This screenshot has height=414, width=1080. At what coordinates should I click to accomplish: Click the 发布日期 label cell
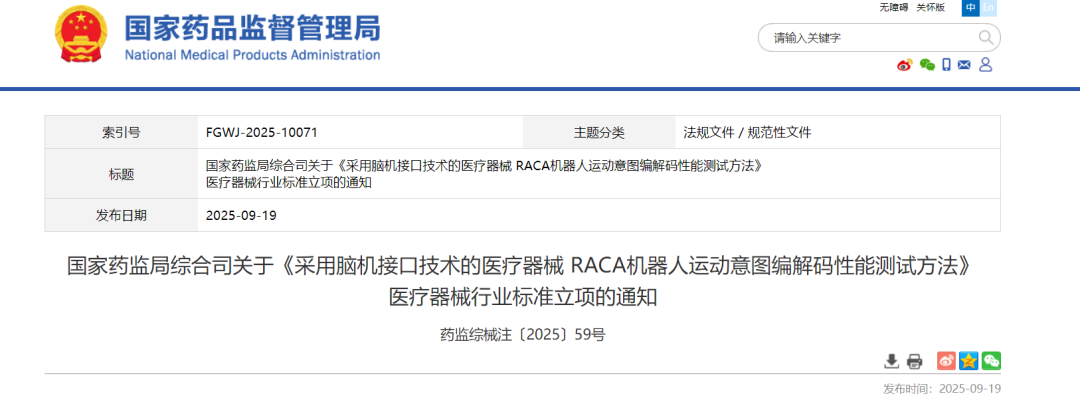[x=121, y=216]
